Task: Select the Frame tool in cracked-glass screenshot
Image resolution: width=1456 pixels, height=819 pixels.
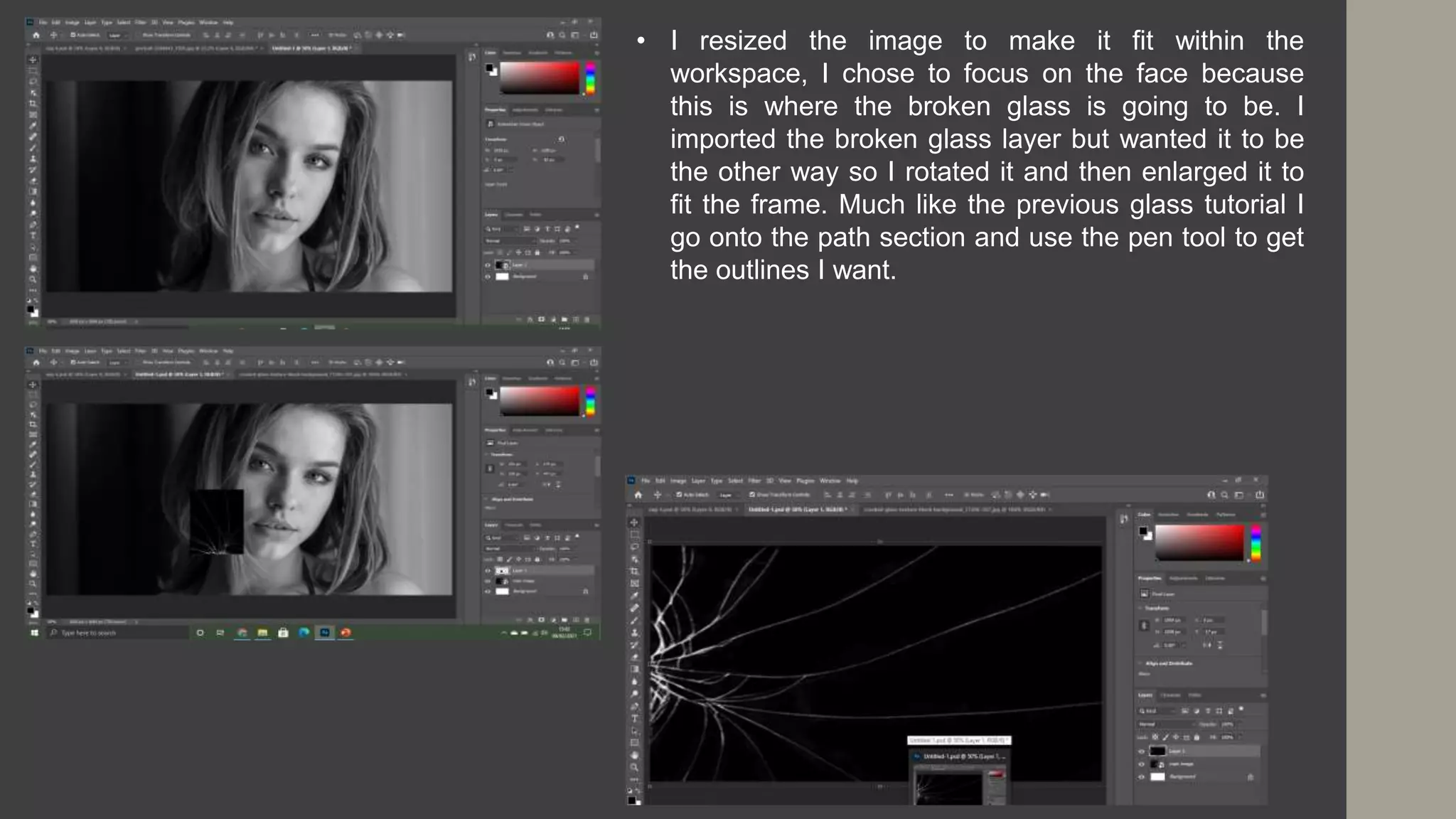Action: click(x=634, y=583)
